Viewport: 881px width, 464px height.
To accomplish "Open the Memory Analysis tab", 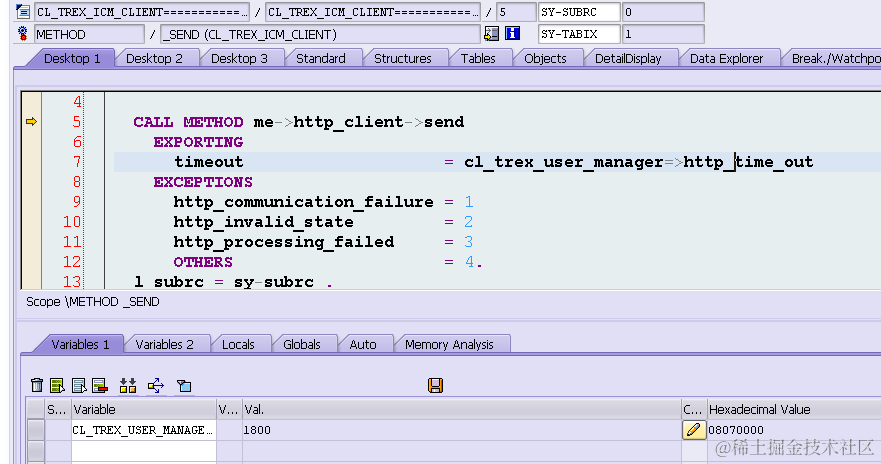I will [x=449, y=344].
